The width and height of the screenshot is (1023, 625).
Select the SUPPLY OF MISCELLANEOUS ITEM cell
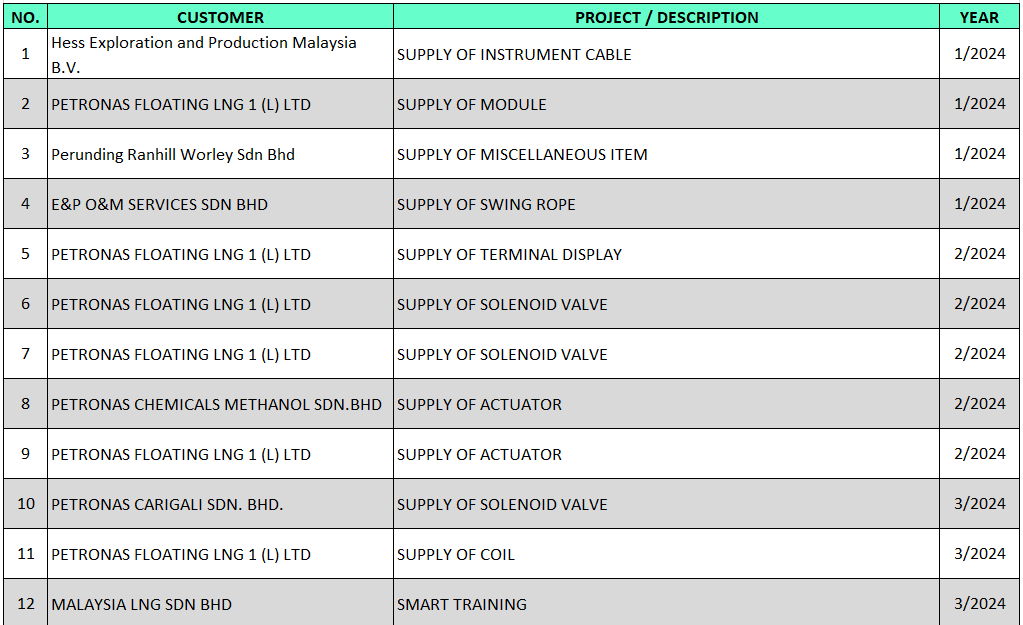point(666,154)
